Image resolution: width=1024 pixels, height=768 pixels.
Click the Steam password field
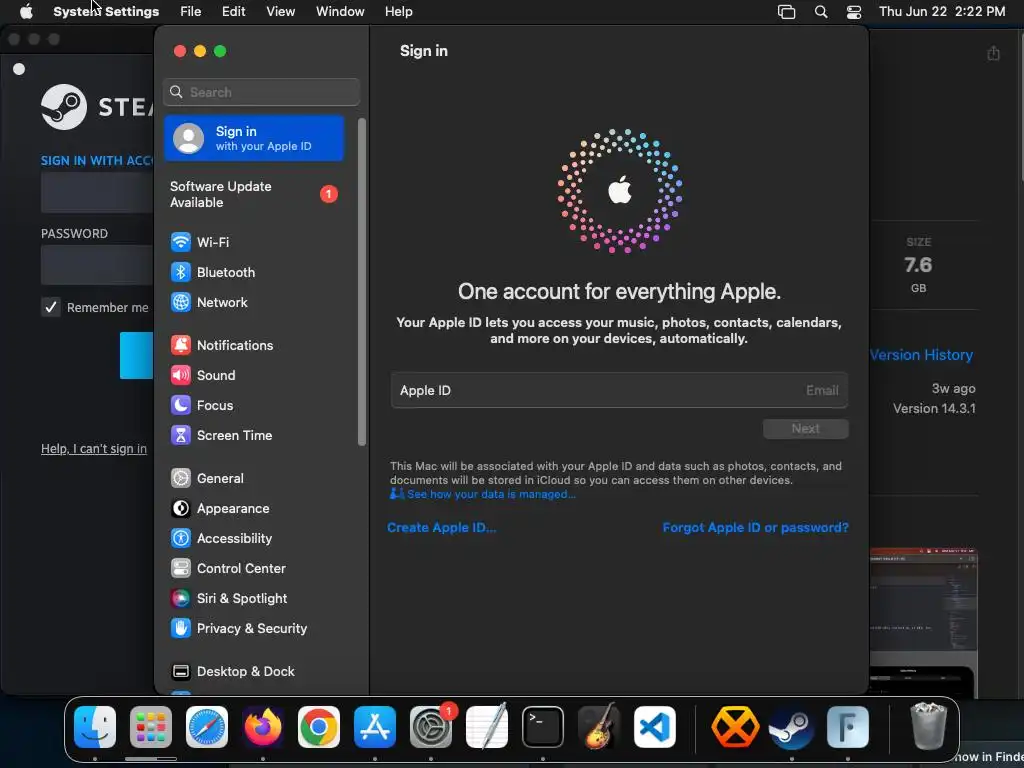tap(97, 264)
